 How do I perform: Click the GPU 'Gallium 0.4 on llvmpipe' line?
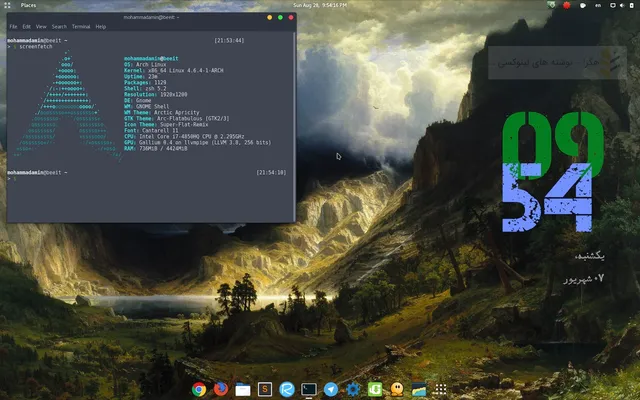pos(198,142)
